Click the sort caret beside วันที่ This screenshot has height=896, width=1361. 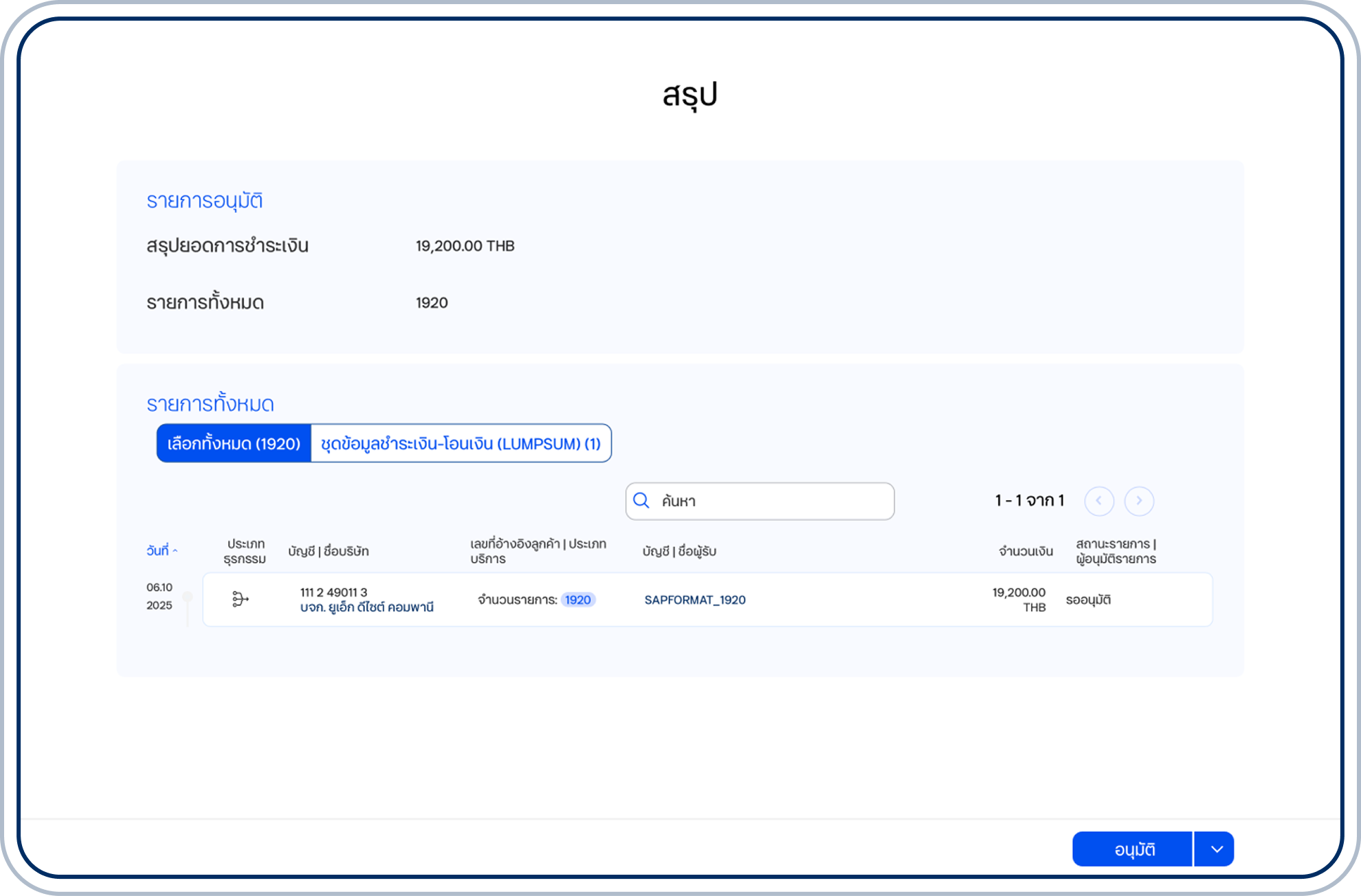pyautogui.click(x=175, y=551)
